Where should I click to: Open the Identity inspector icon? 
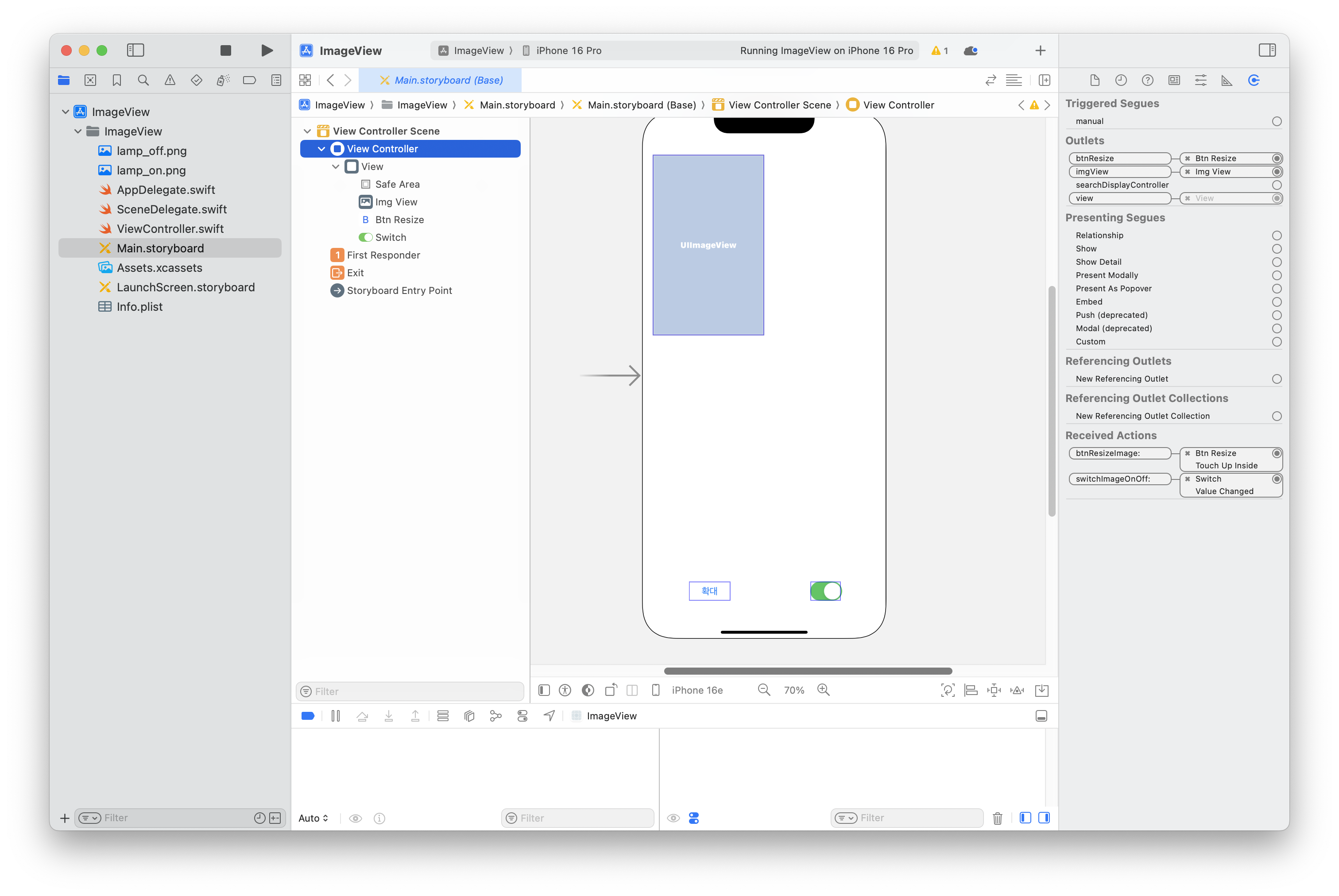(1174, 80)
